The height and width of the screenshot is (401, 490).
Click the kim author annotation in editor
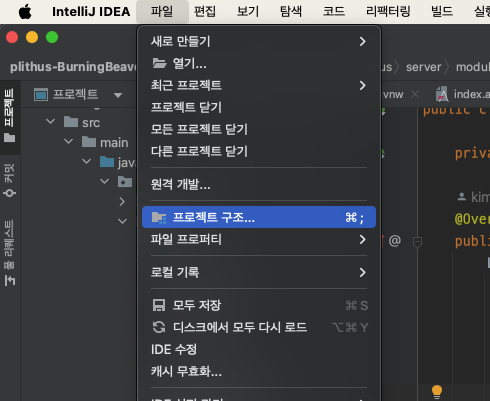pos(473,197)
